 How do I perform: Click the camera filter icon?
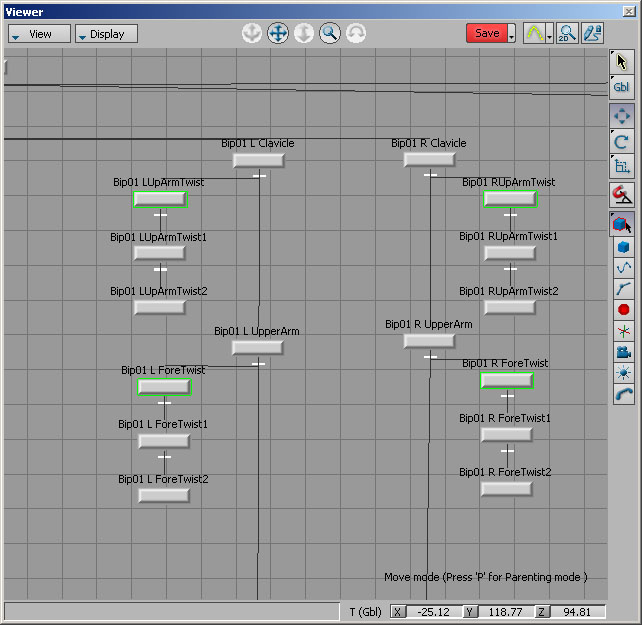click(623, 352)
